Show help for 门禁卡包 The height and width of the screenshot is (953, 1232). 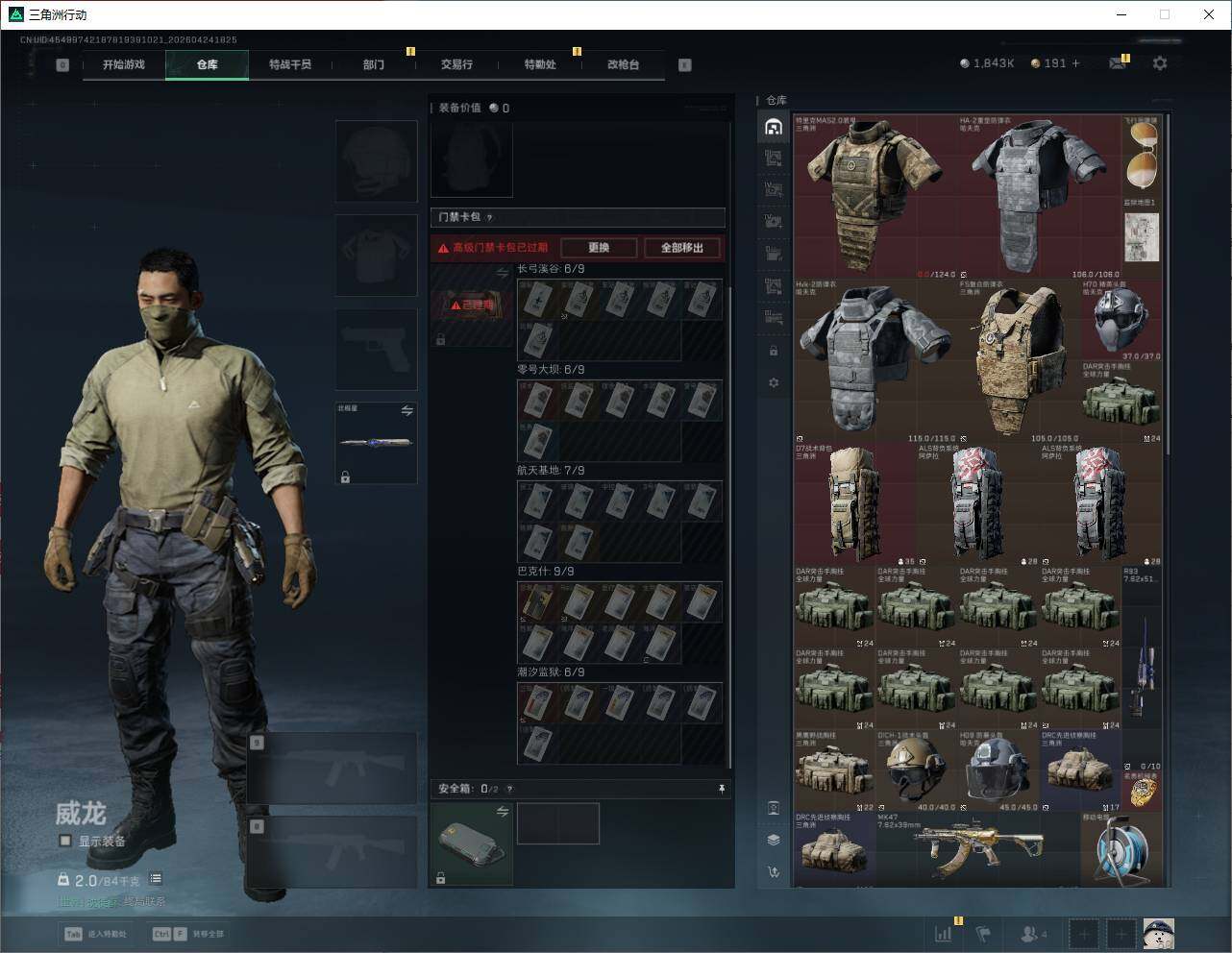490,218
